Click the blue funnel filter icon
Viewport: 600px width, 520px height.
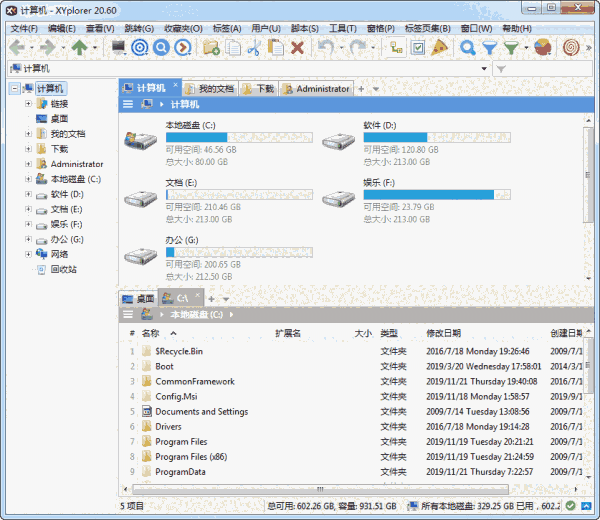pos(489,48)
